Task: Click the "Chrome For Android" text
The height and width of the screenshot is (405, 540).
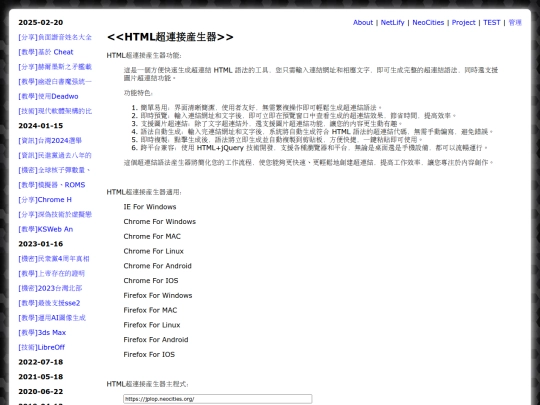Action: 157,266
